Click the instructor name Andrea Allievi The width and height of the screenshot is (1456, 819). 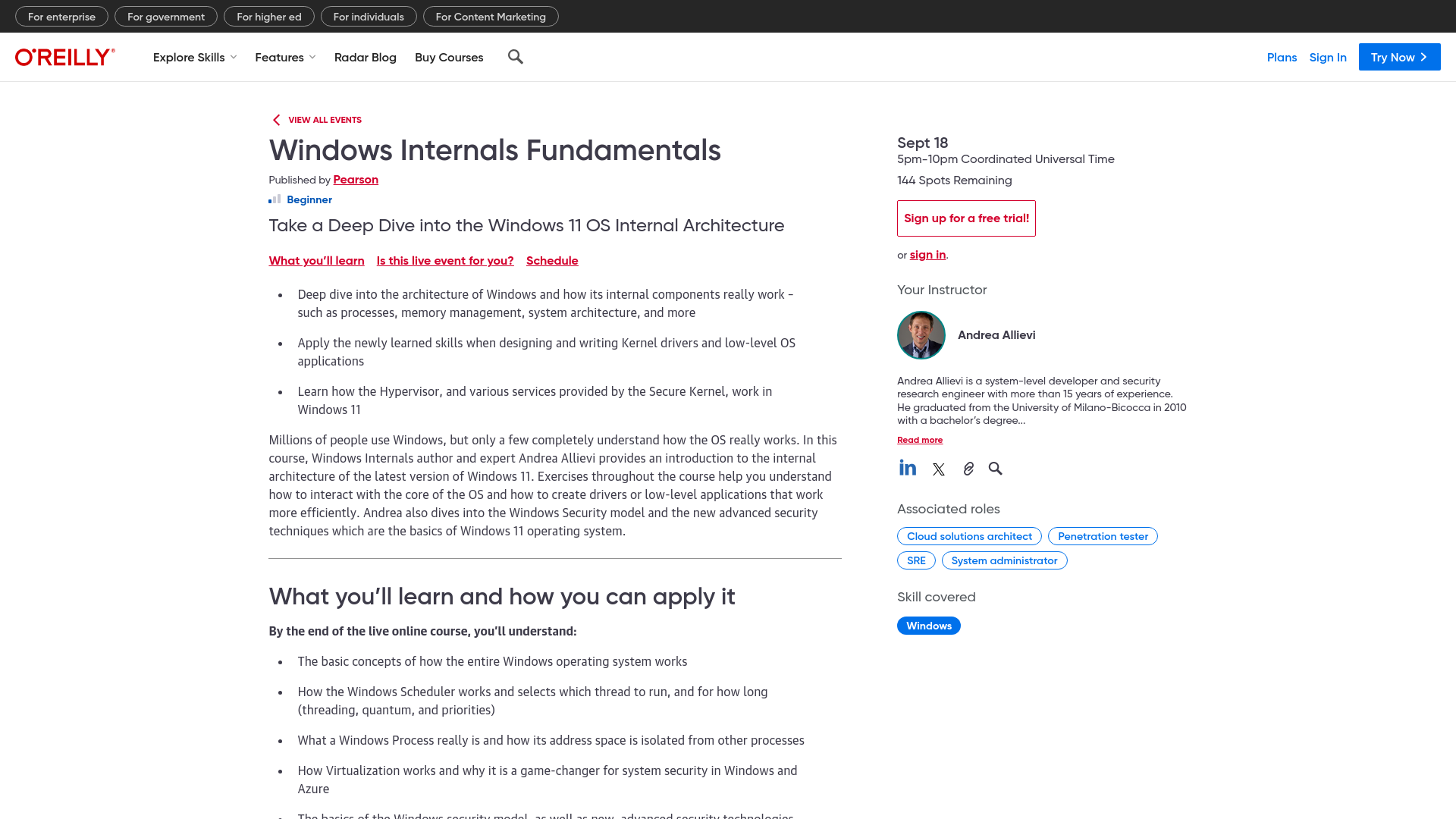pos(996,335)
